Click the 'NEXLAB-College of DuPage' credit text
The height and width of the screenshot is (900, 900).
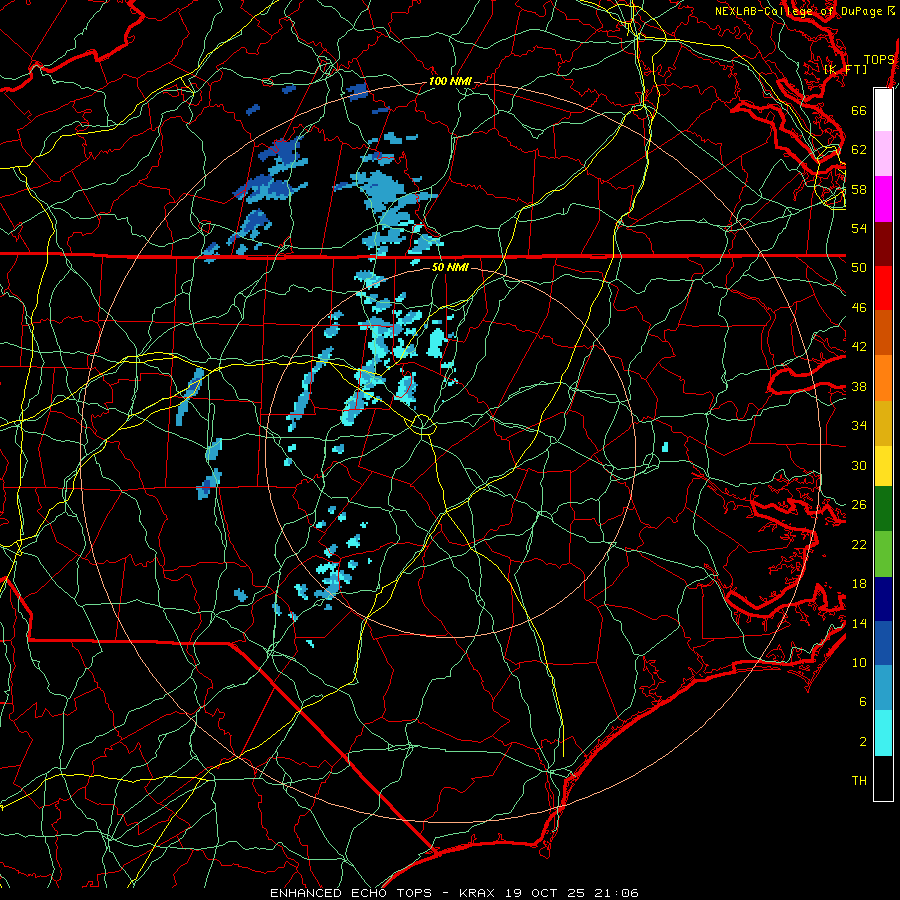(x=798, y=11)
